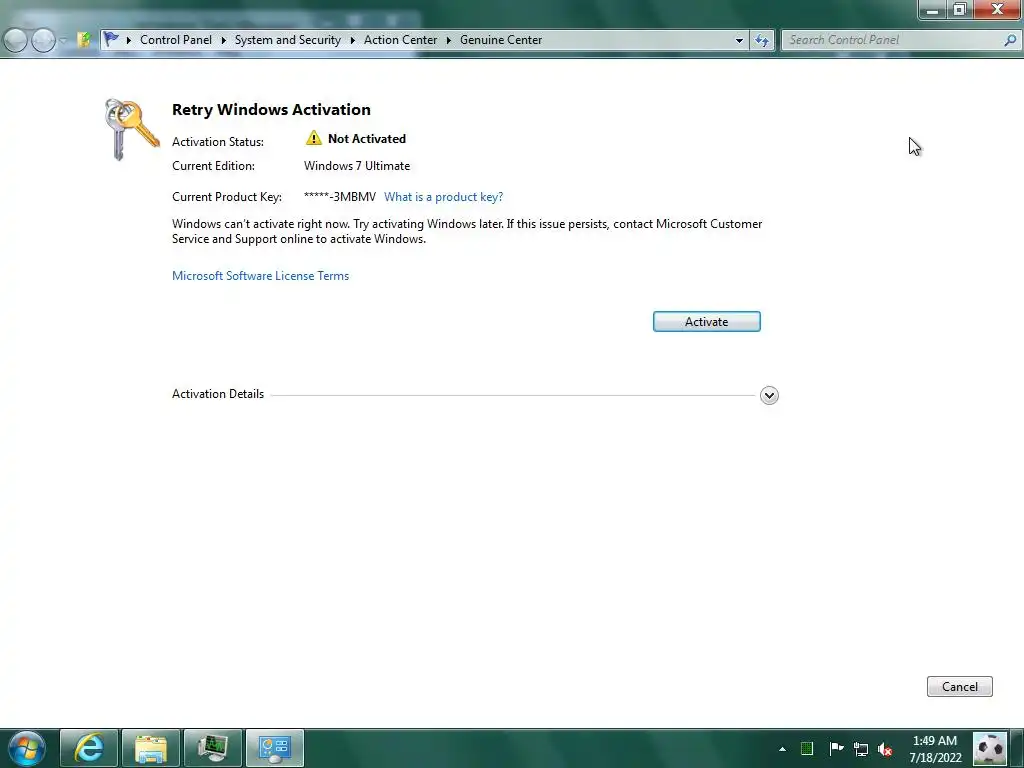Click the yellow warning icon beside Not Activated
The image size is (1024, 768).
coord(313,138)
